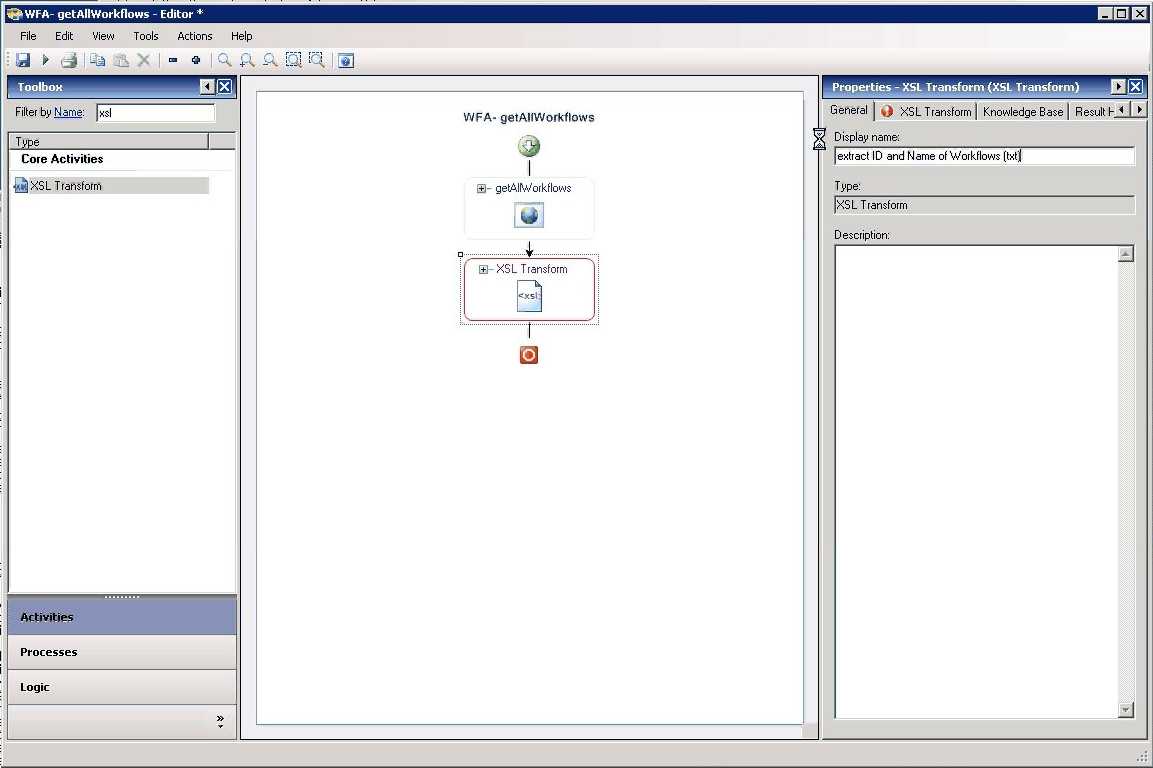Zoom out using the magnifier minus icon
Viewport: 1153px width, 768px height.
point(271,60)
